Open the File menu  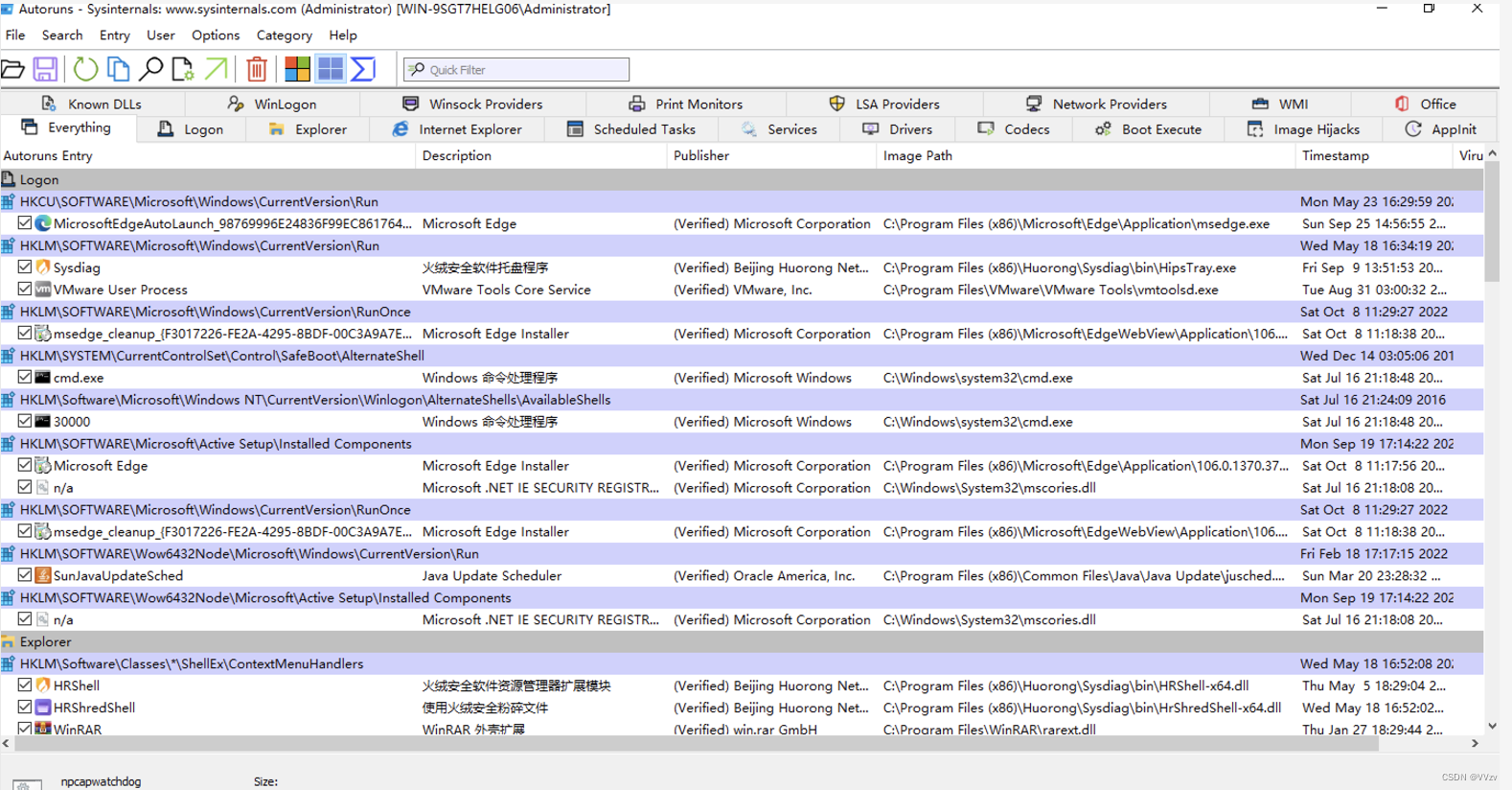15,35
